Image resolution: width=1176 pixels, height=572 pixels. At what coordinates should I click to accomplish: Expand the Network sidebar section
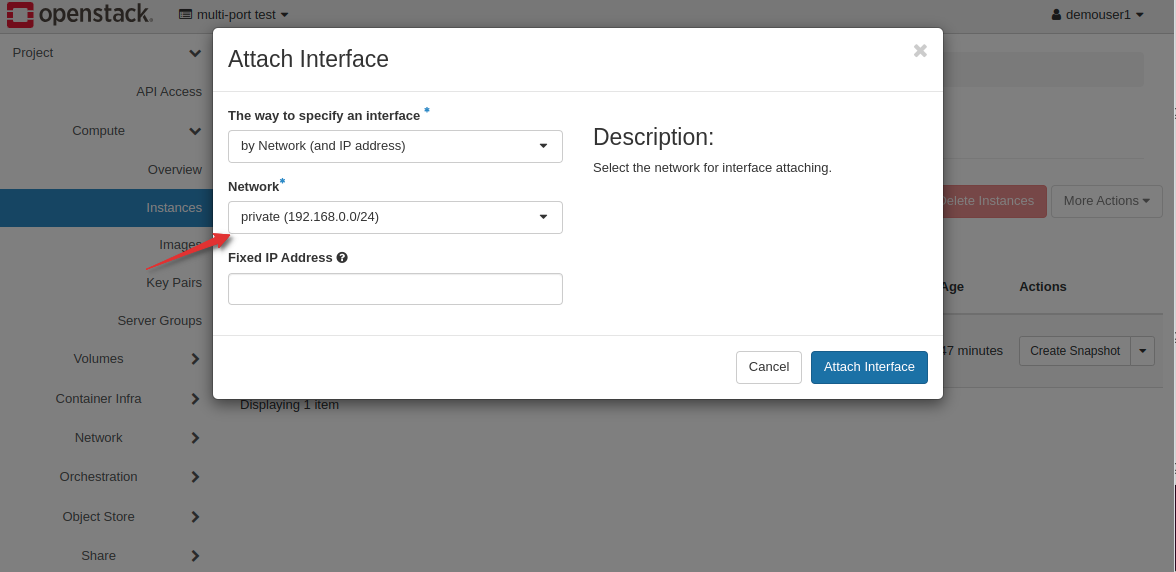pos(195,438)
